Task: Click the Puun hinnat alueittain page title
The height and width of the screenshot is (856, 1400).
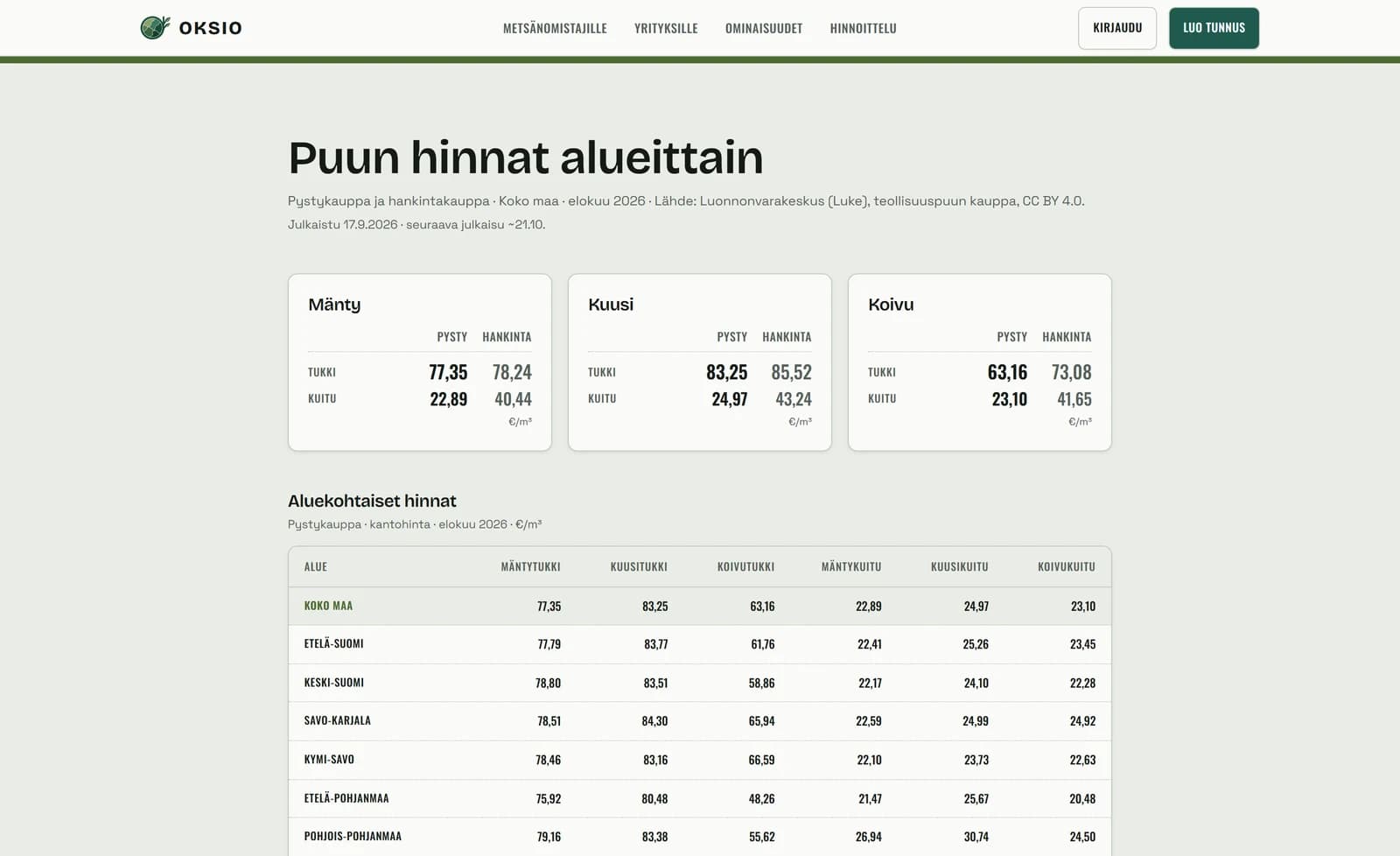Action: [525, 158]
